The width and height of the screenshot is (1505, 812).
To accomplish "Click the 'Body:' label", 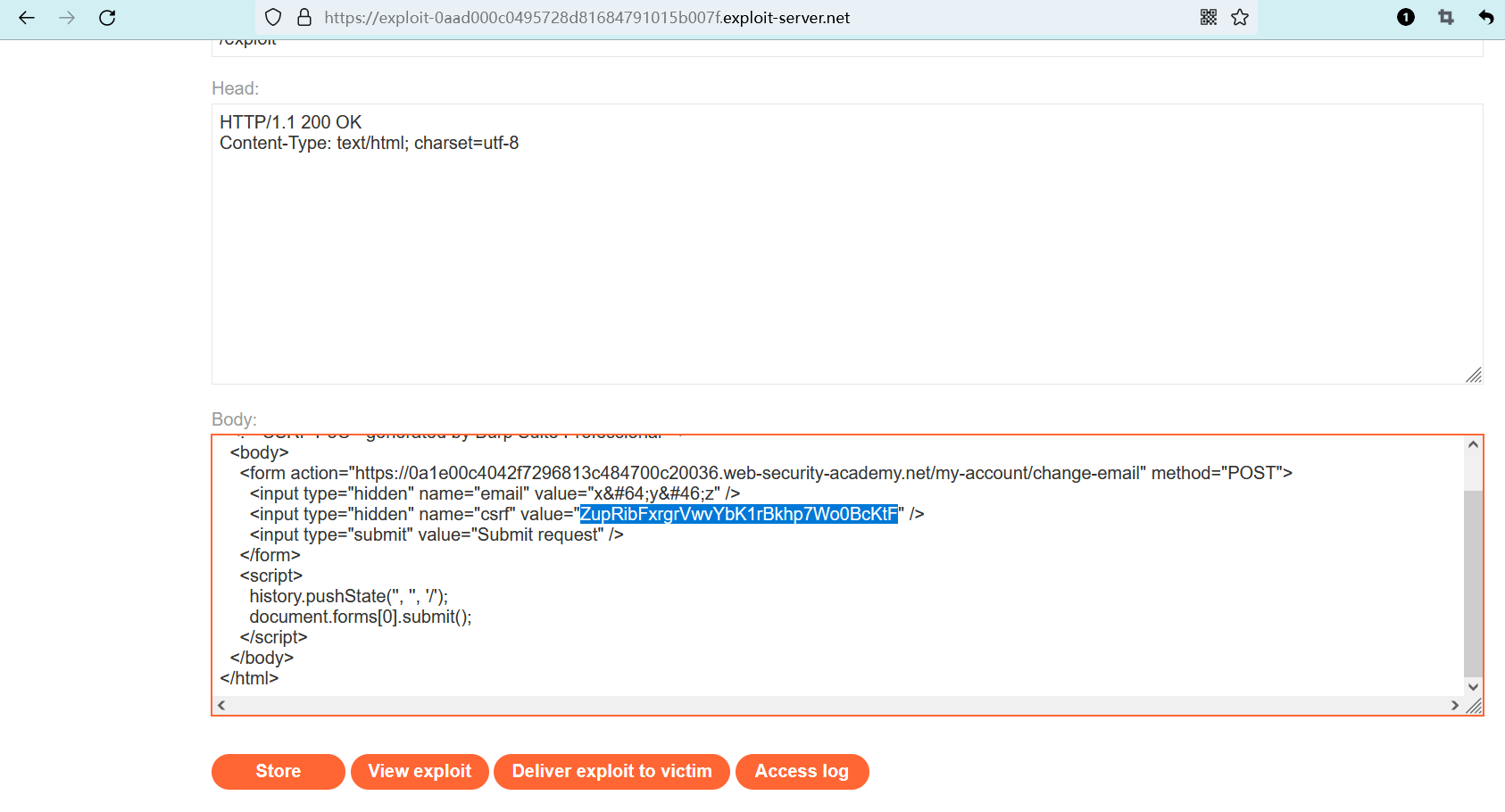I will tap(235, 419).
